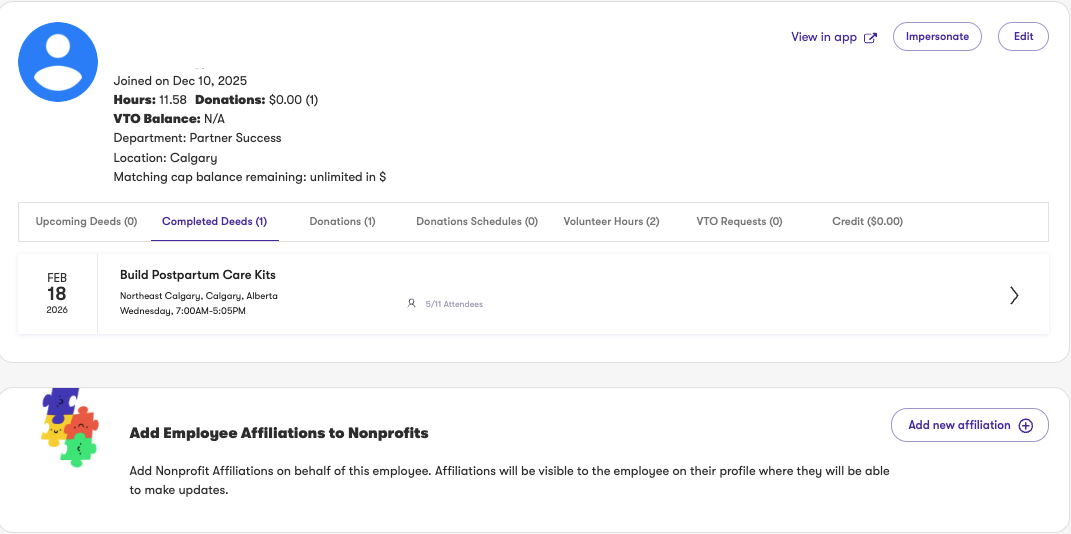Image resolution: width=1071 pixels, height=534 pixels.
Task: Open the Donations Schedules (0) tab
Action: pos(477,222)
